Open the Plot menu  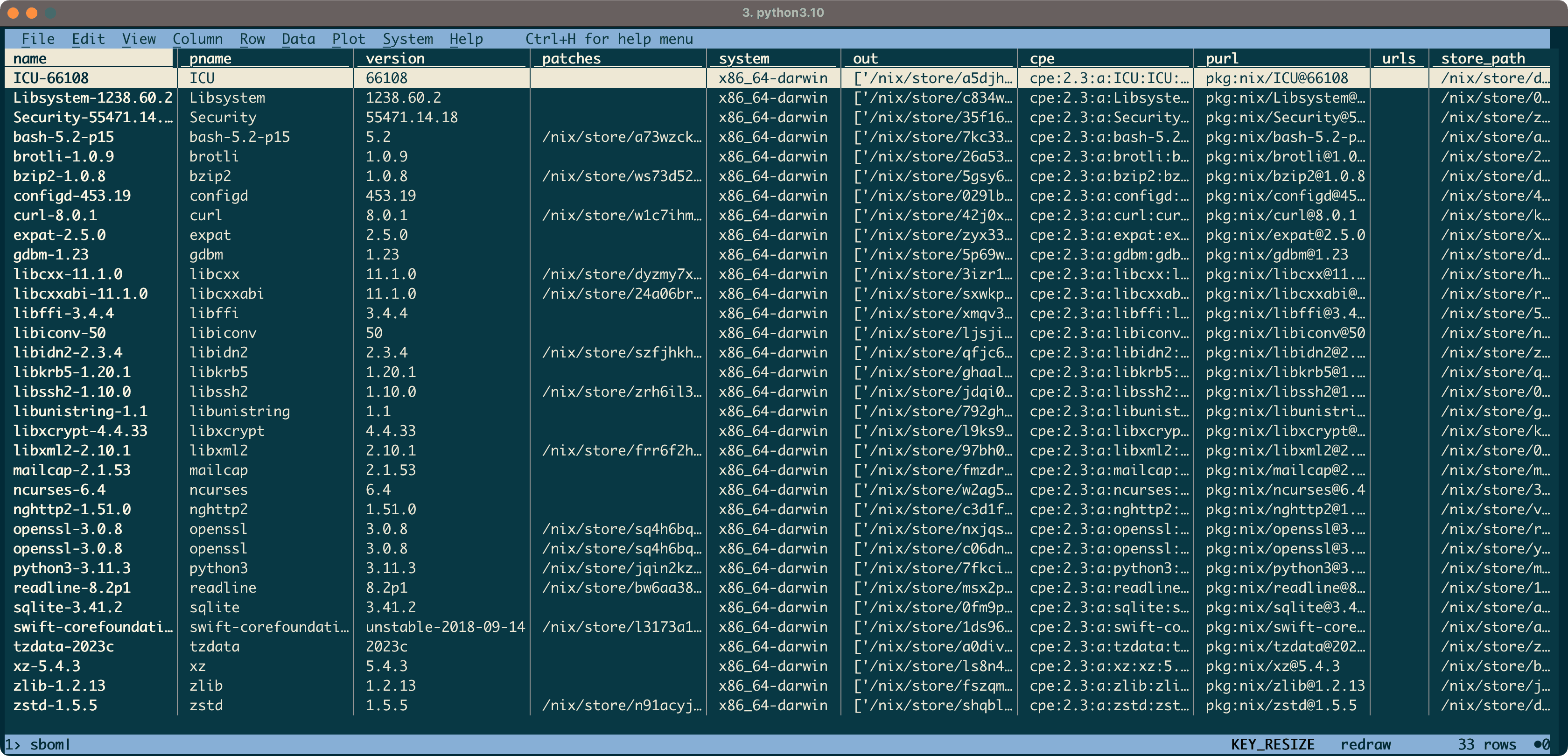tap(349, 38)
